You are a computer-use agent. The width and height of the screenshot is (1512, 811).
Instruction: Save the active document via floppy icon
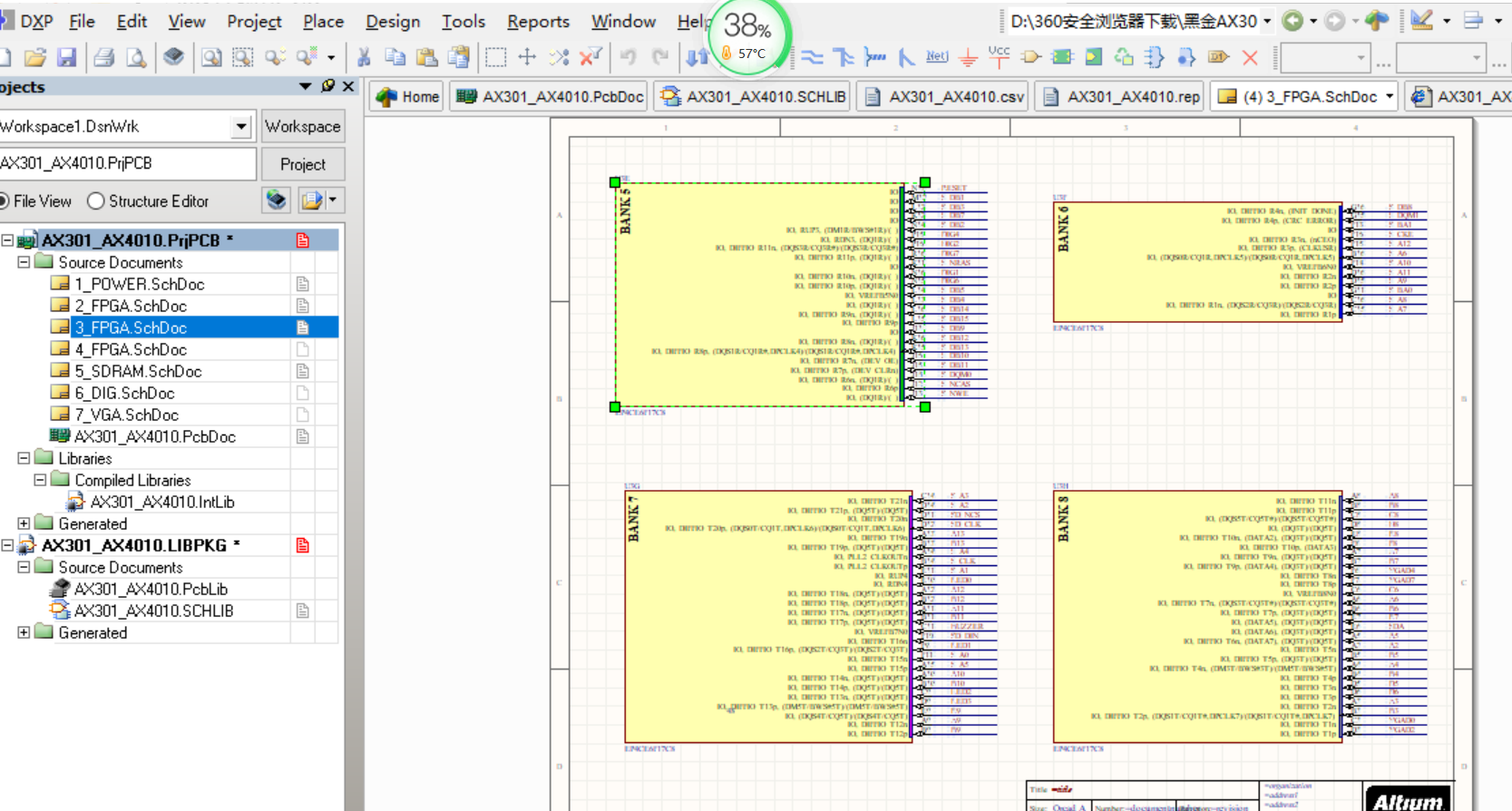pos(67,58)
